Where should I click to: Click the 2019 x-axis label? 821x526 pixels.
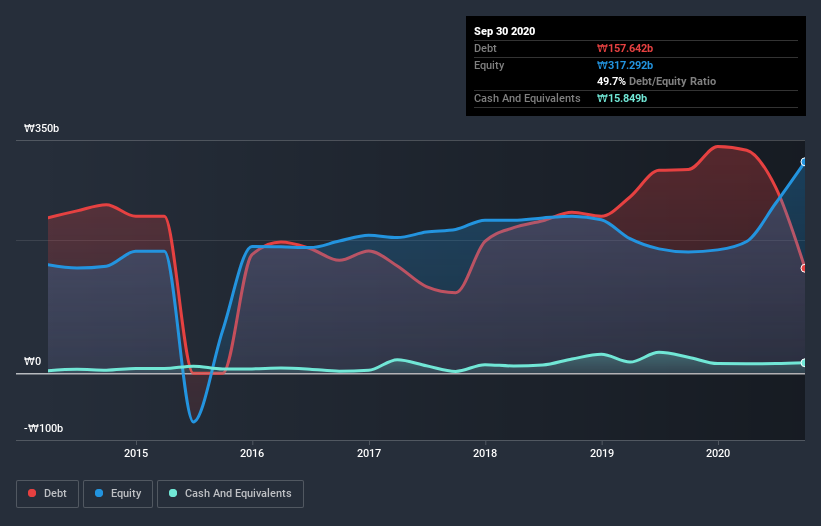pos(602,453)
